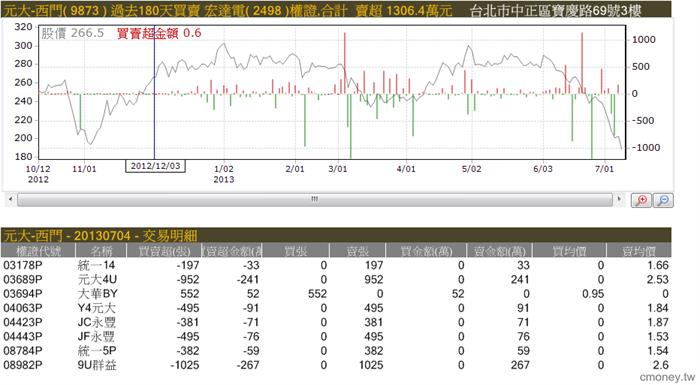This screenshot has width=700, height=385.
Task: Sort by the 買張 column header
Action: (x=296, y=251)
